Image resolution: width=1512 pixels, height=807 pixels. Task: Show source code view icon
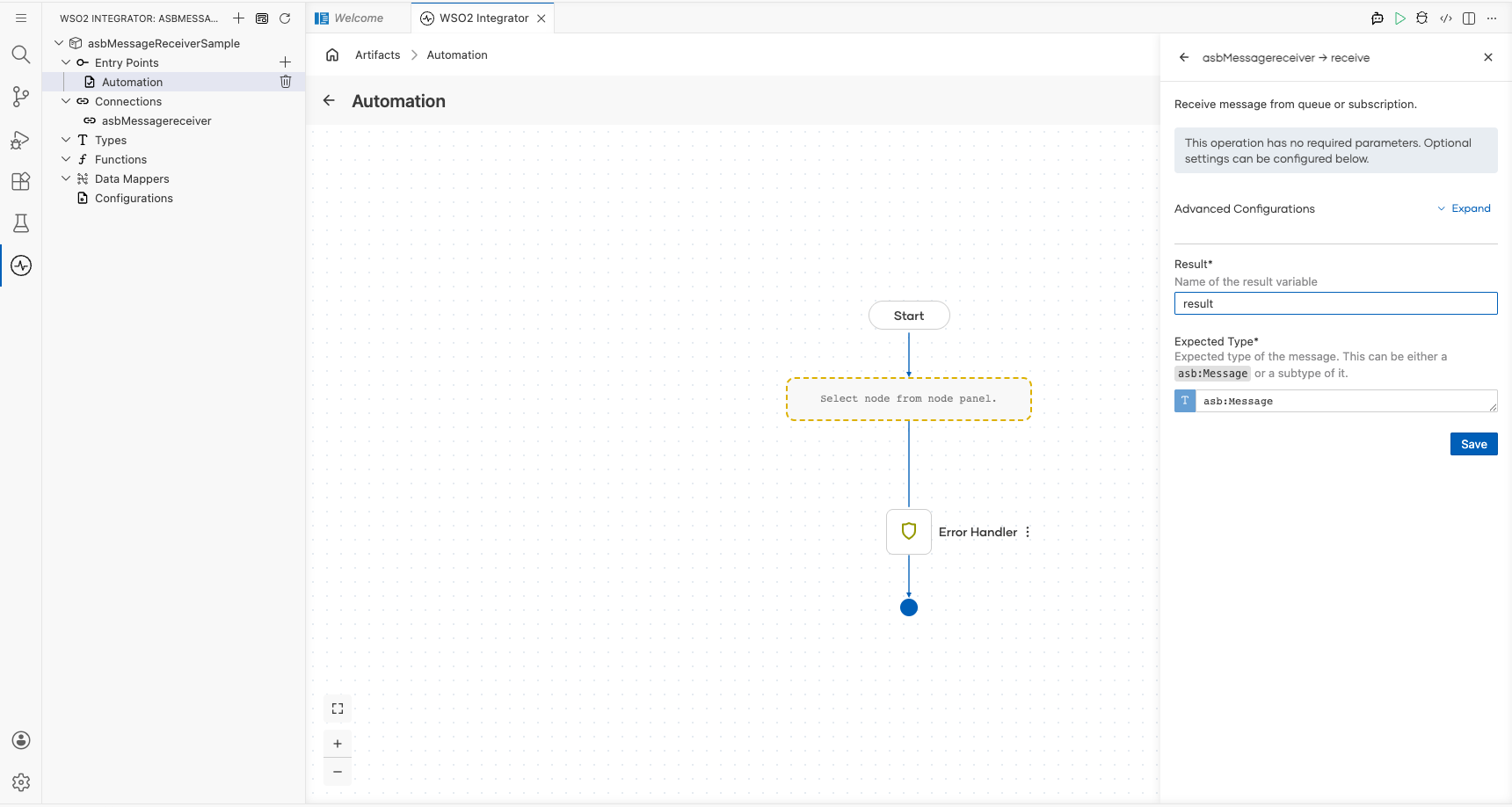click(x=1446, y=18)
